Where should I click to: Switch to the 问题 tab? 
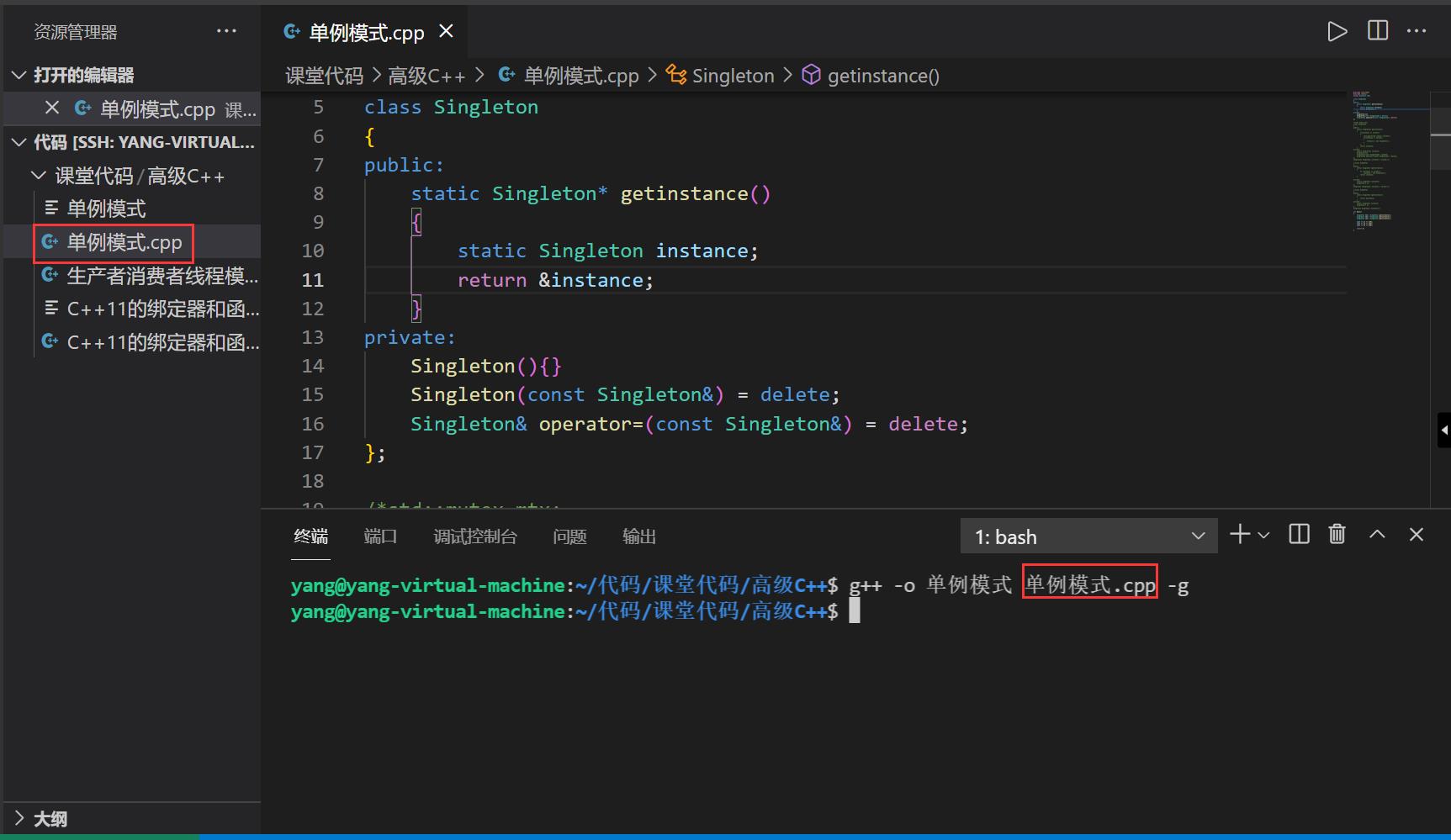pyautogui.click(x=569, y=536)
